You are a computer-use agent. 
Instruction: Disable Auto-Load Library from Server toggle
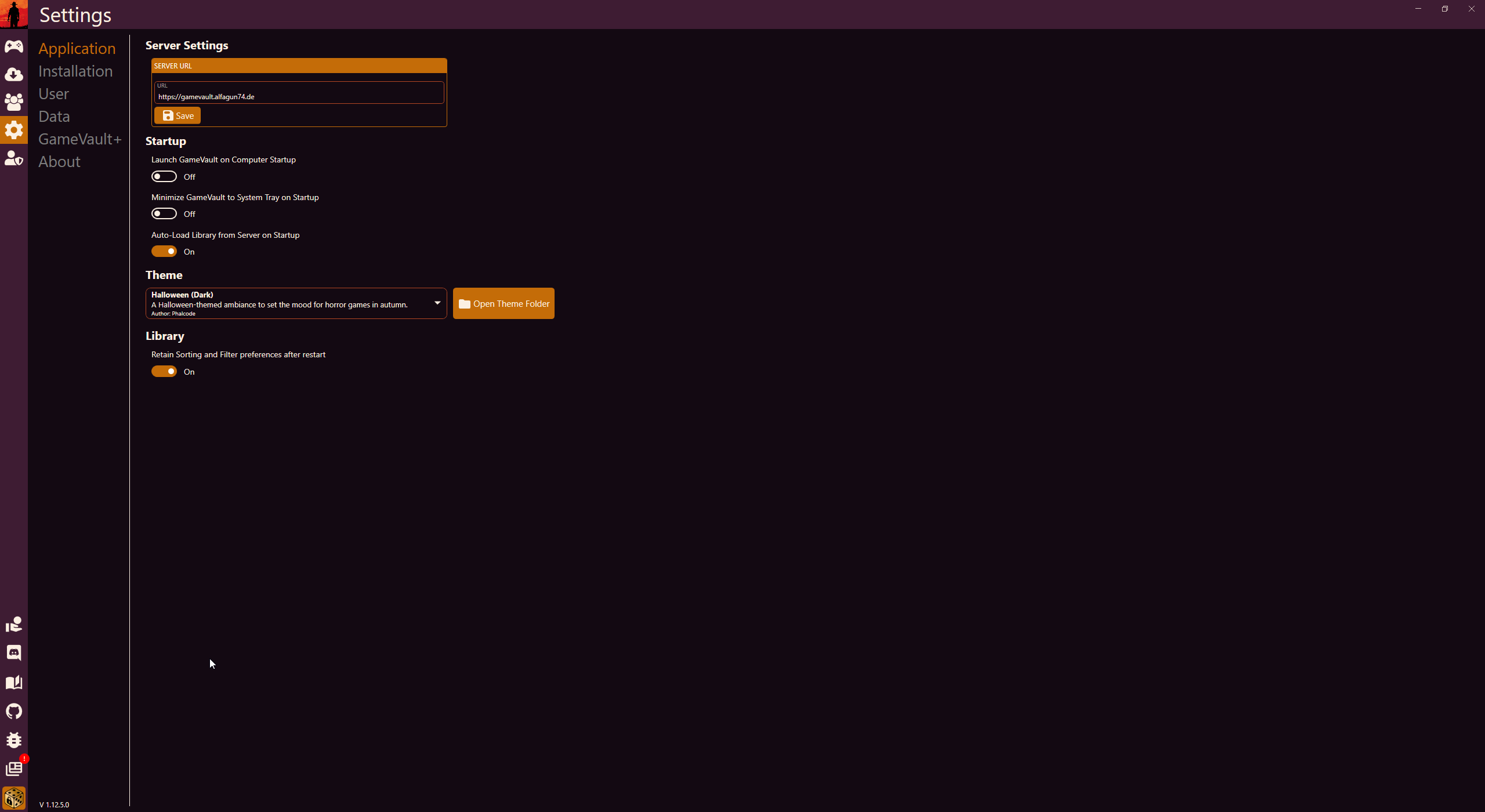click(x=164, y=252)
